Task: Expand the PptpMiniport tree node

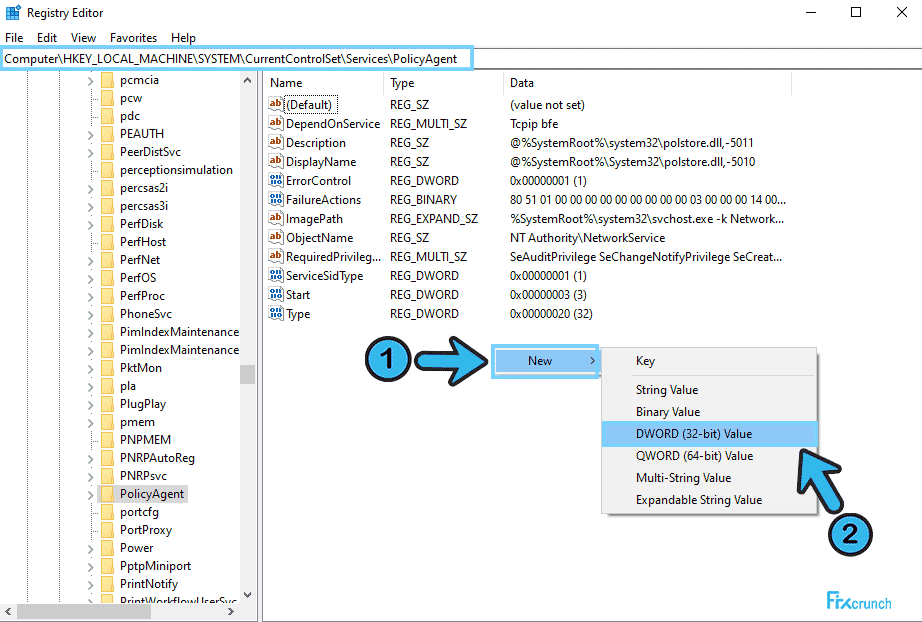Action: tap(91, 567)
